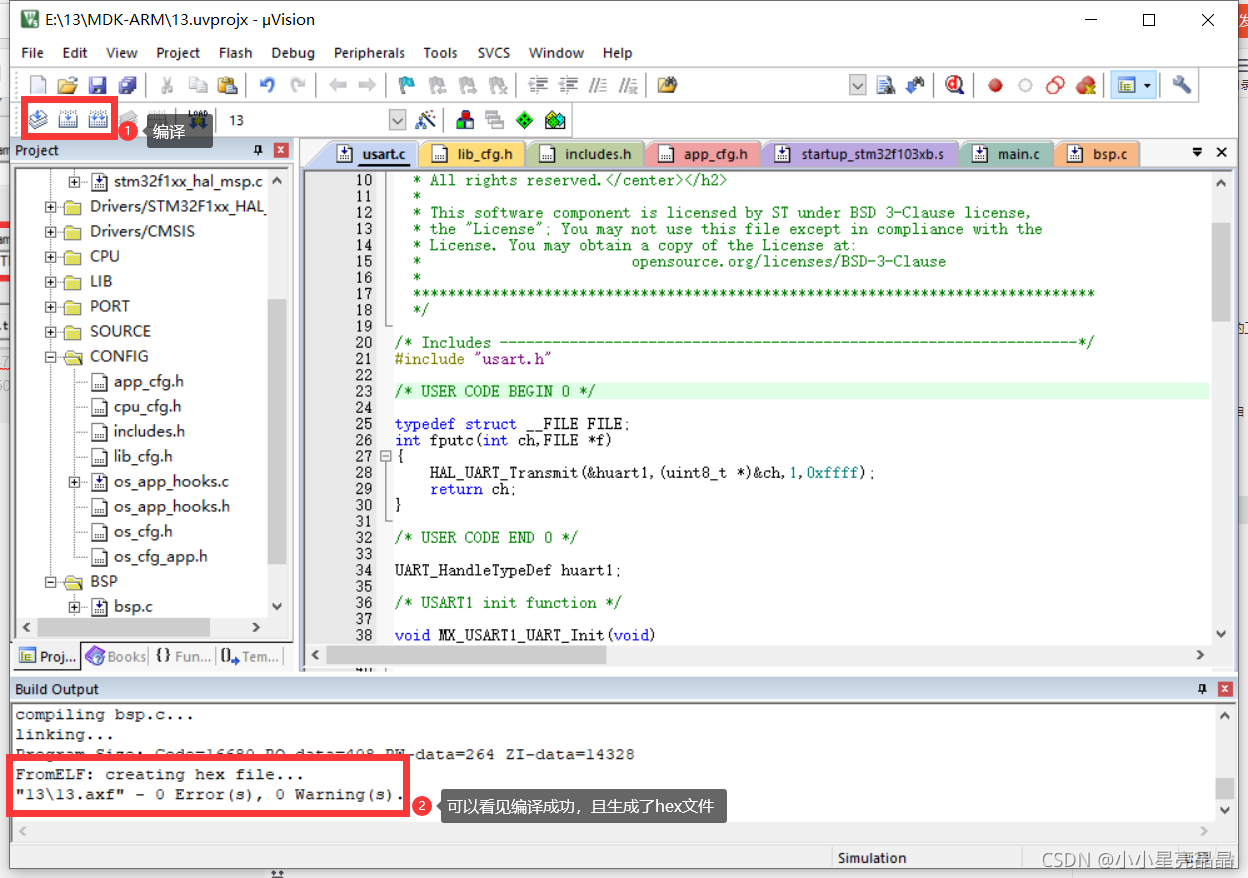Open Manage Run-Time Environment green diamond icon

pyautogui.click(x=525, y=120)
